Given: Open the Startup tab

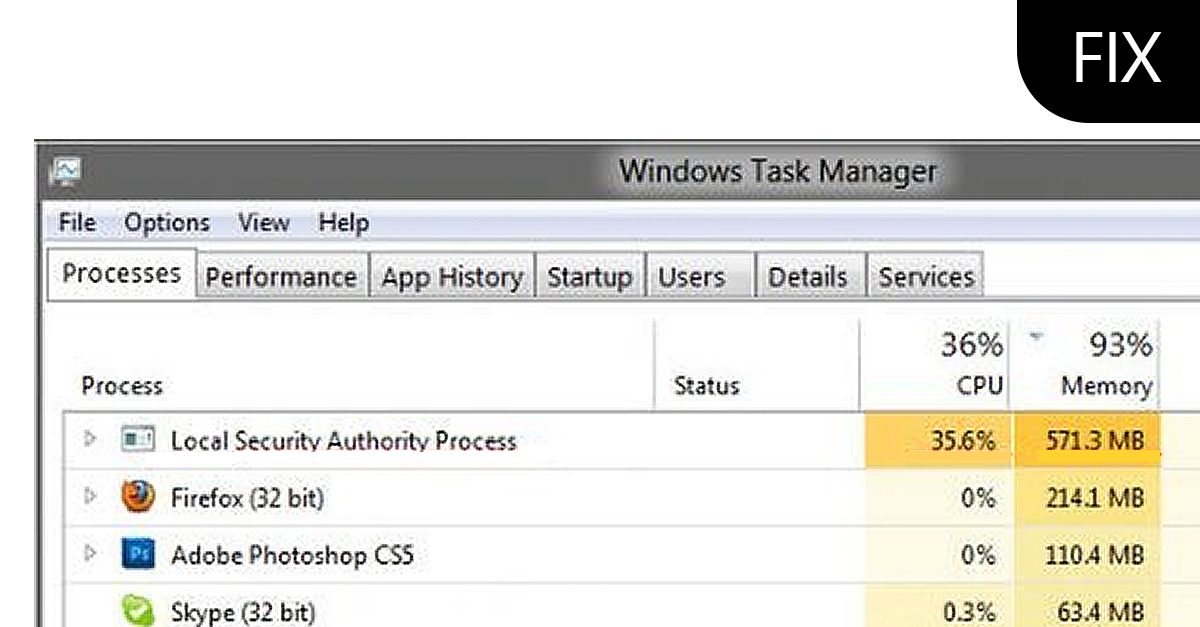Looking at the screenshot, I should point(589,277).
